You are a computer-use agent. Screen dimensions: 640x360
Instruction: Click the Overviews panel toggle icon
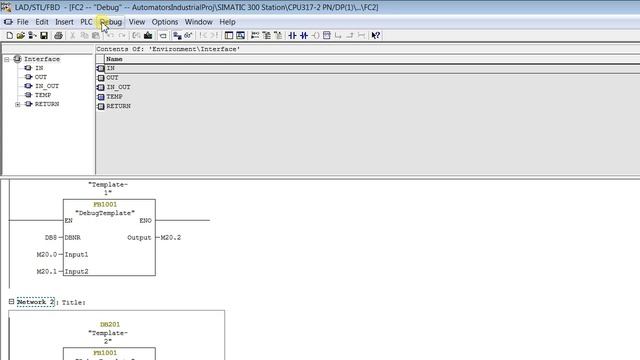[x=229, y=36]
